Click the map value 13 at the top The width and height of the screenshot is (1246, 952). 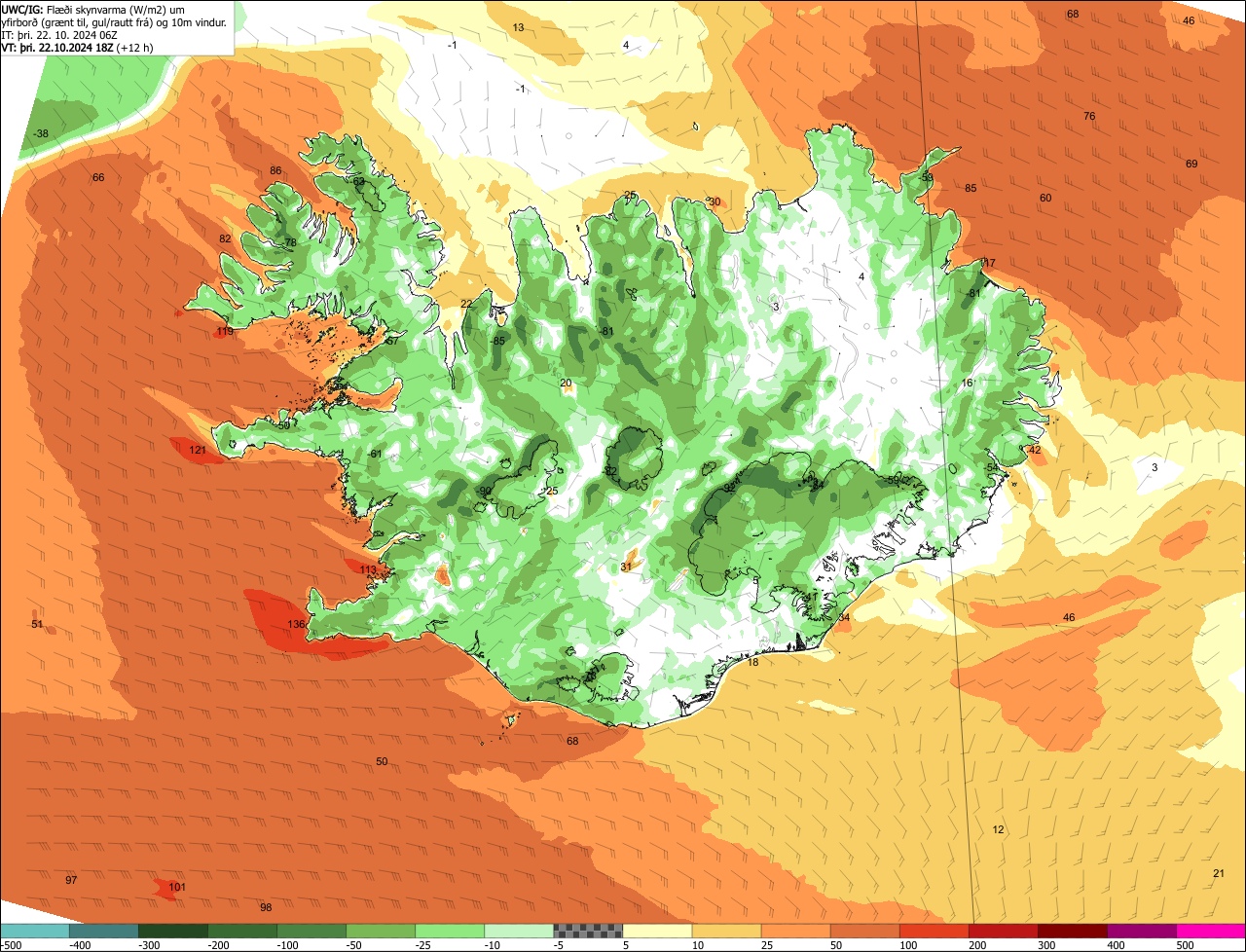(518, 27)
